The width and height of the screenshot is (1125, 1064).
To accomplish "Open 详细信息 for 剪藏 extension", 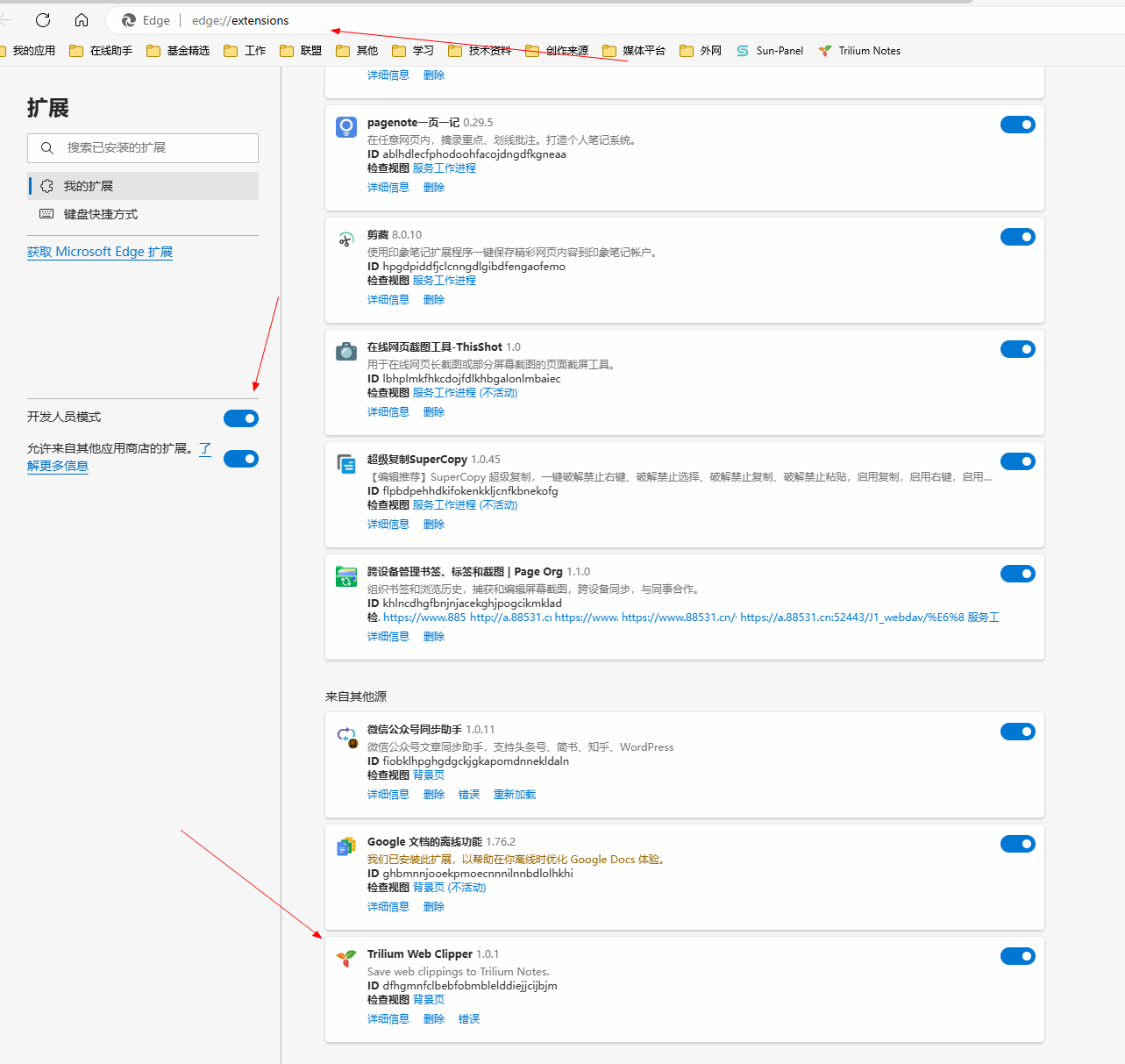I will (x=388, y=300).
